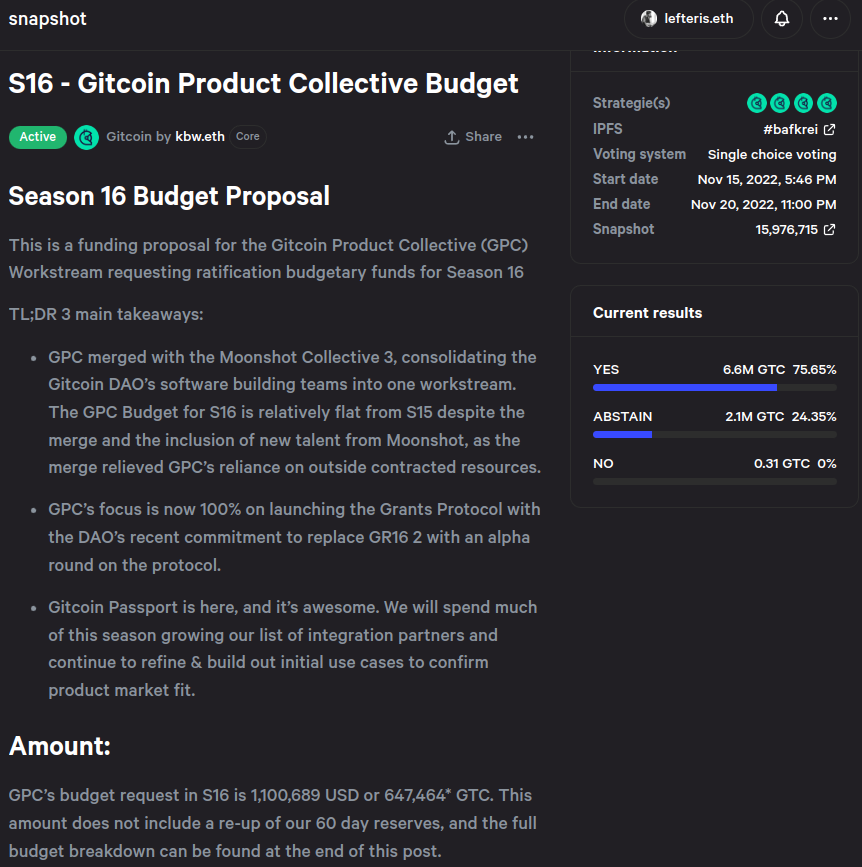Click the Snapshot block external link icon
This screenshot has height=867, width=862.
(x=829, y=229)
